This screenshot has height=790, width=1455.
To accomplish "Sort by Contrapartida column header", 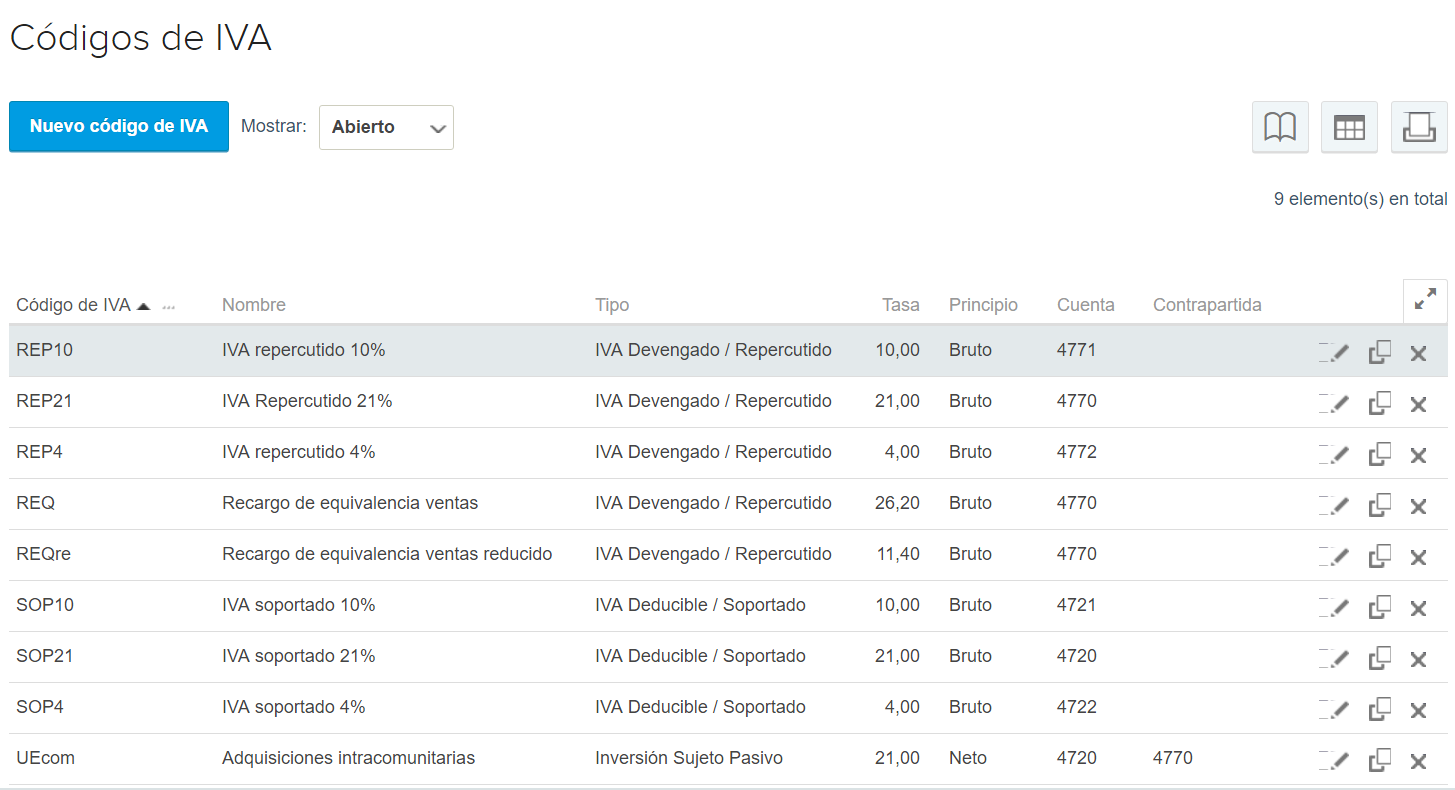I will point(1207,305).
